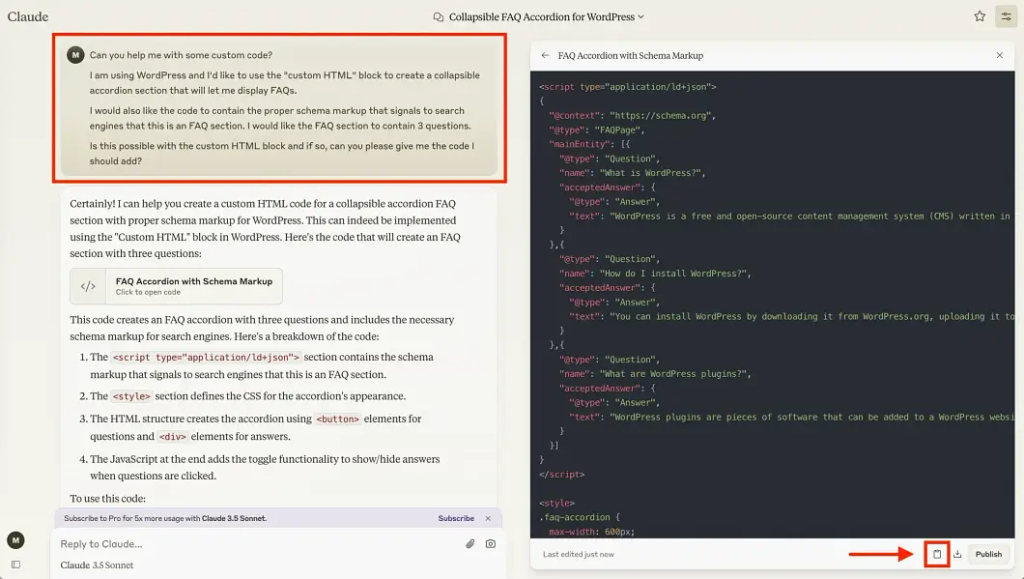Click the chat bubble icon beside title
Screen dimensions: 1024x579
pos(438,17)
